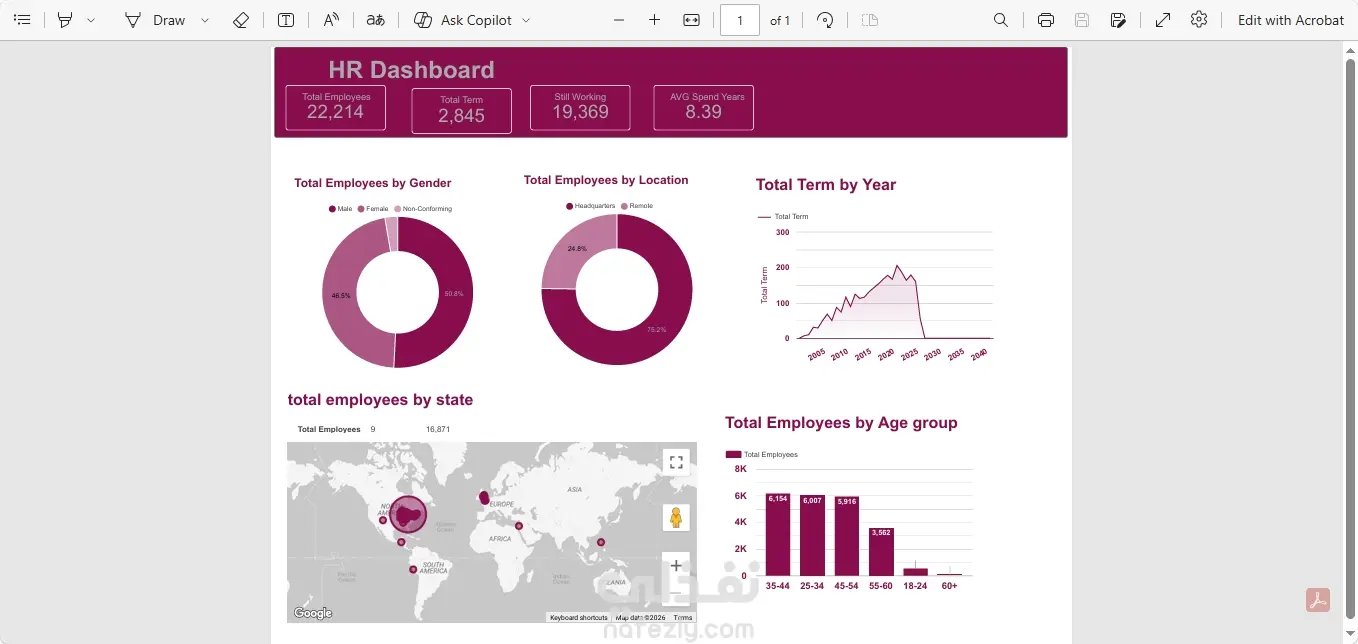Click 'Total Employees by Age group' heading
Image resolution: width=1358 pixels, height=644 pixels.
coord(841,423)
